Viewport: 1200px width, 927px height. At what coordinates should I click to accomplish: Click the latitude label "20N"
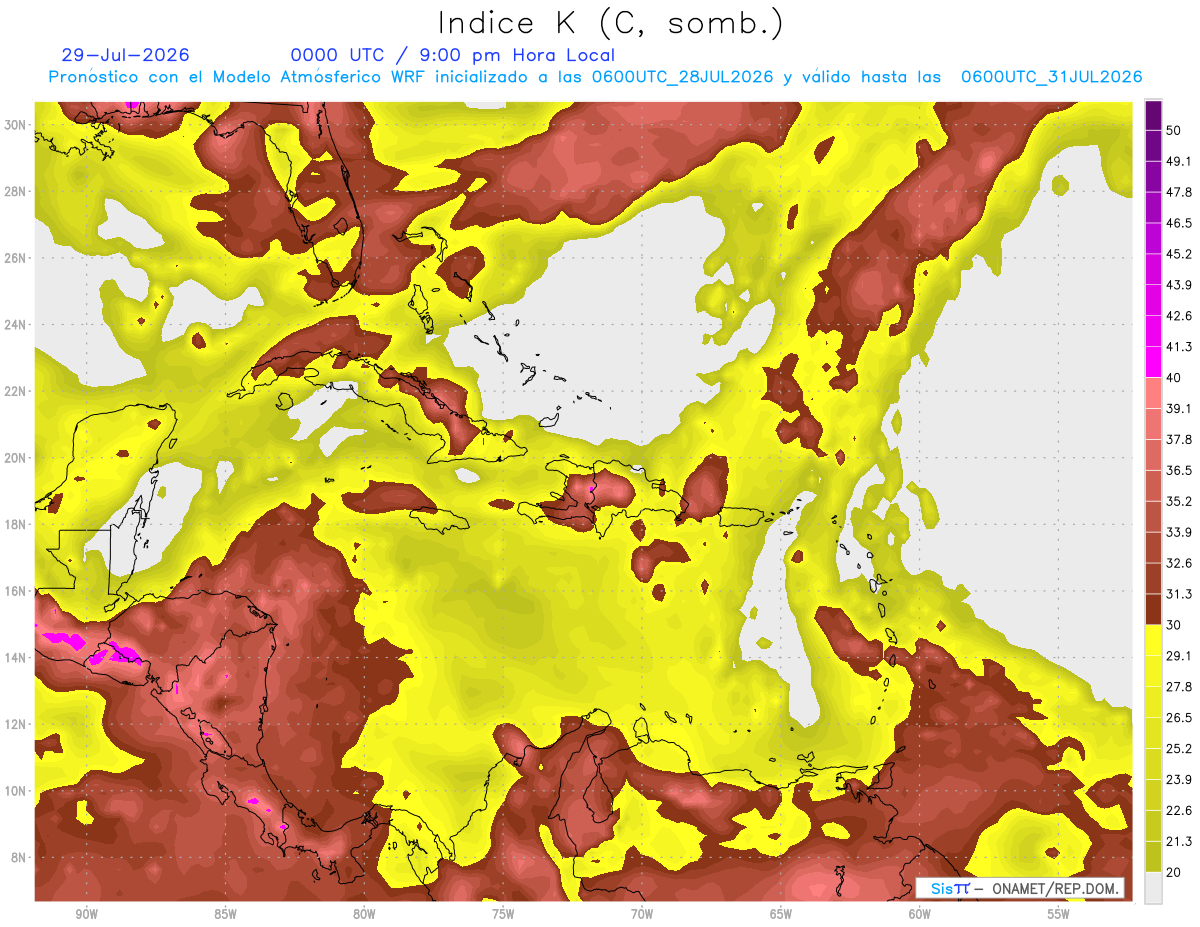[x=15, y=458]
